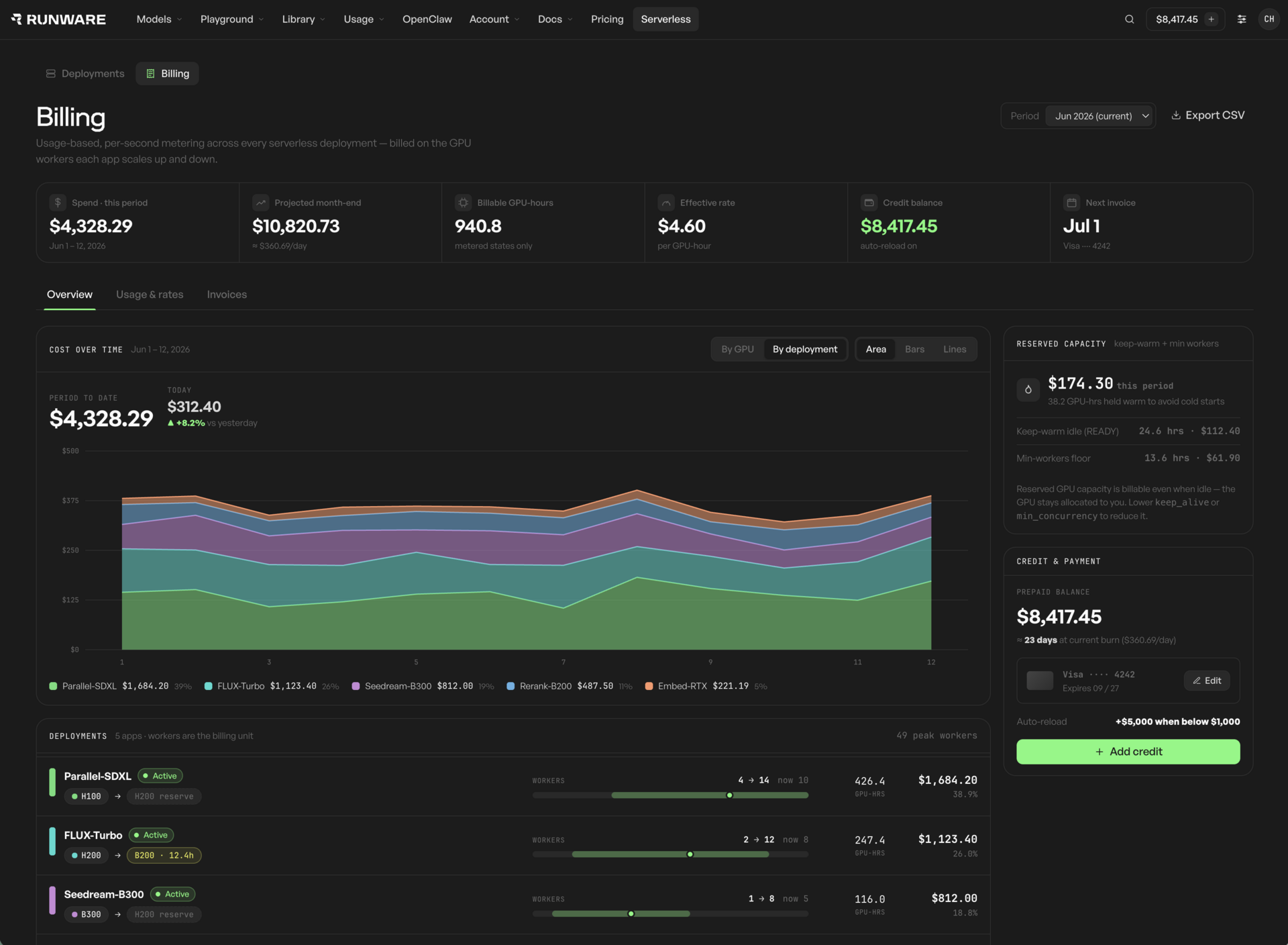Open the Usage dropdown in navbar

[x=364, y=19]
